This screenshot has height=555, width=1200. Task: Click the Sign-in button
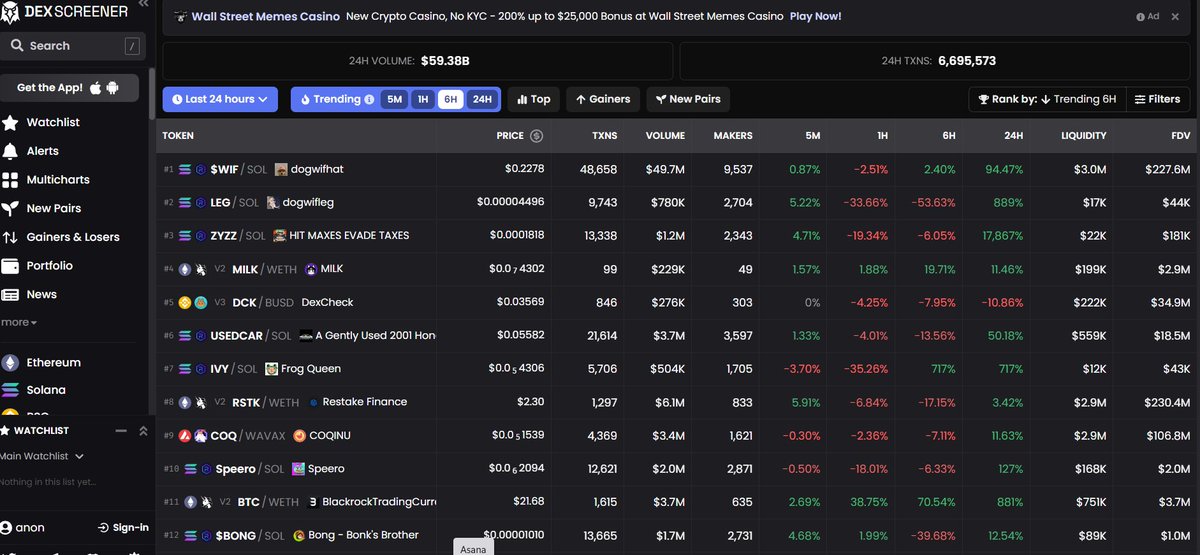pos(123,528)
